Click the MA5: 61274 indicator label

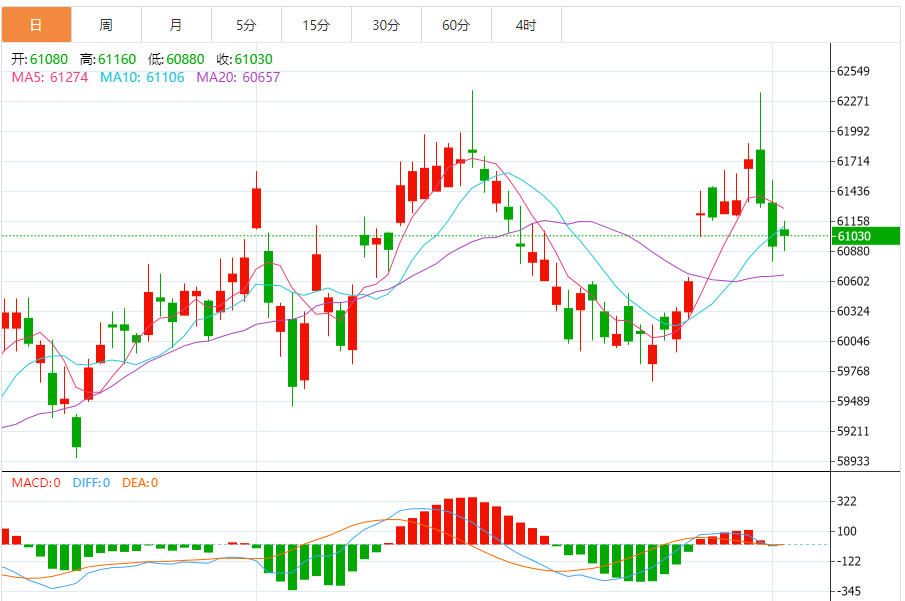point(50,77)
